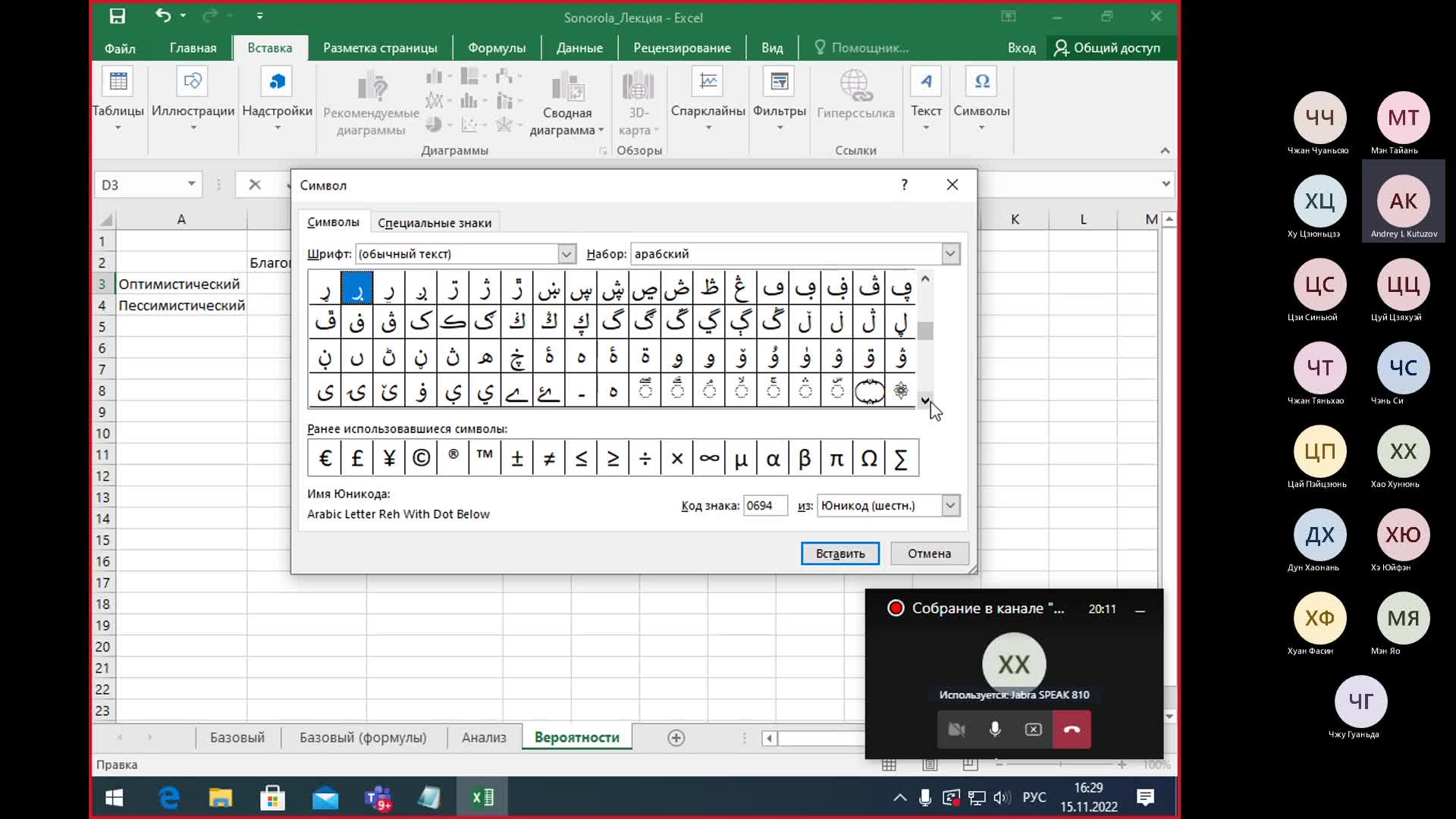The width and height of the screenshot is (1456, 819).
Task: Click the Undo arrow icon
Action: point(162,15)
